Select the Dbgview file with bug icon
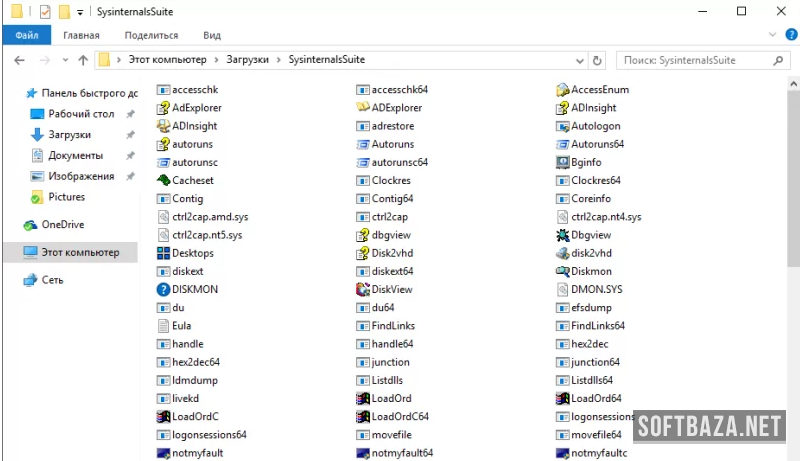 (x=564, y=235)
